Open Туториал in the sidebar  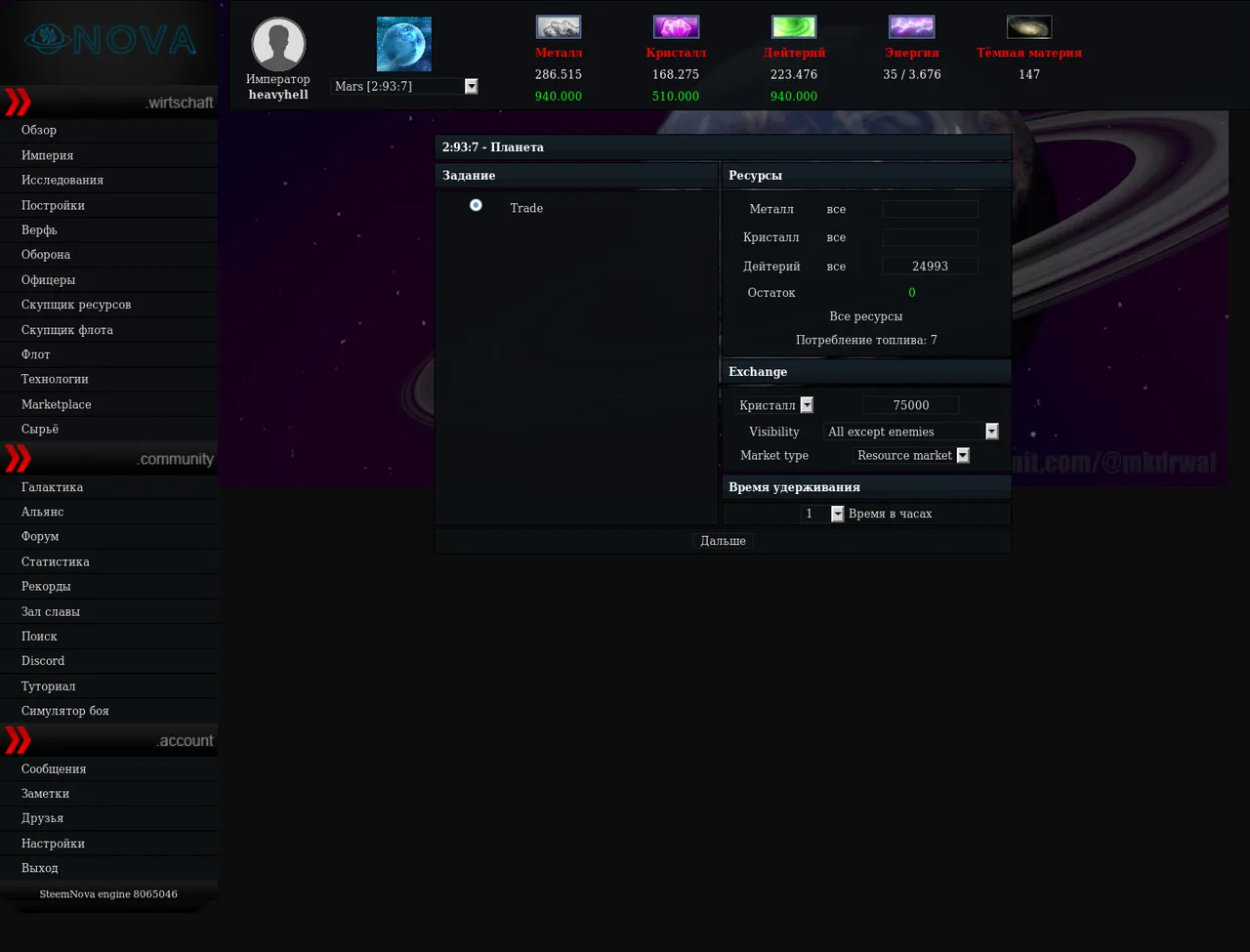point(108,685)
